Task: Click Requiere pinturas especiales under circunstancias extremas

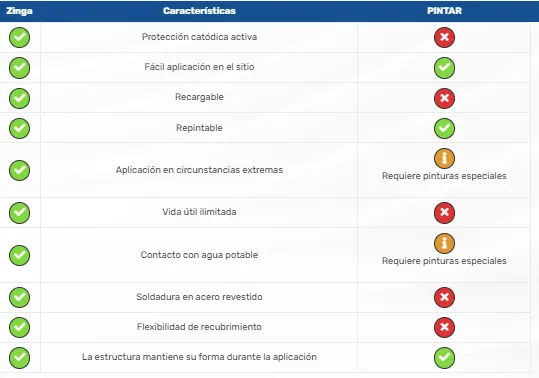Action: [444, 176]
